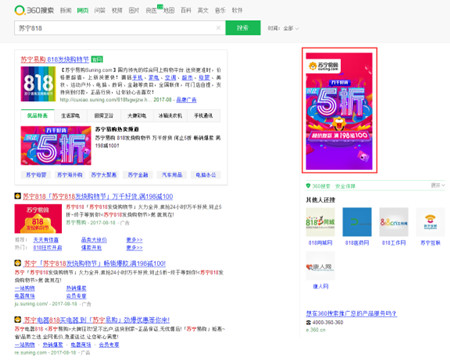
Task: Click the 空调 link in the description
Action: [x=170, y=78]
